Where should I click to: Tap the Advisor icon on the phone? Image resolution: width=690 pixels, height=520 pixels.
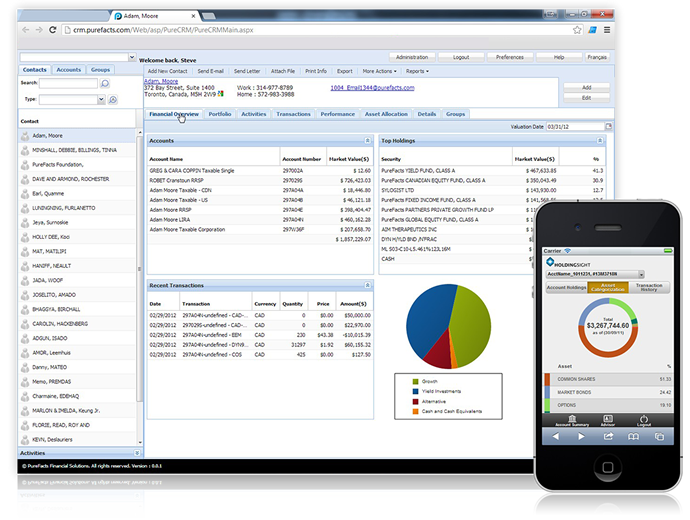(608, 420)
